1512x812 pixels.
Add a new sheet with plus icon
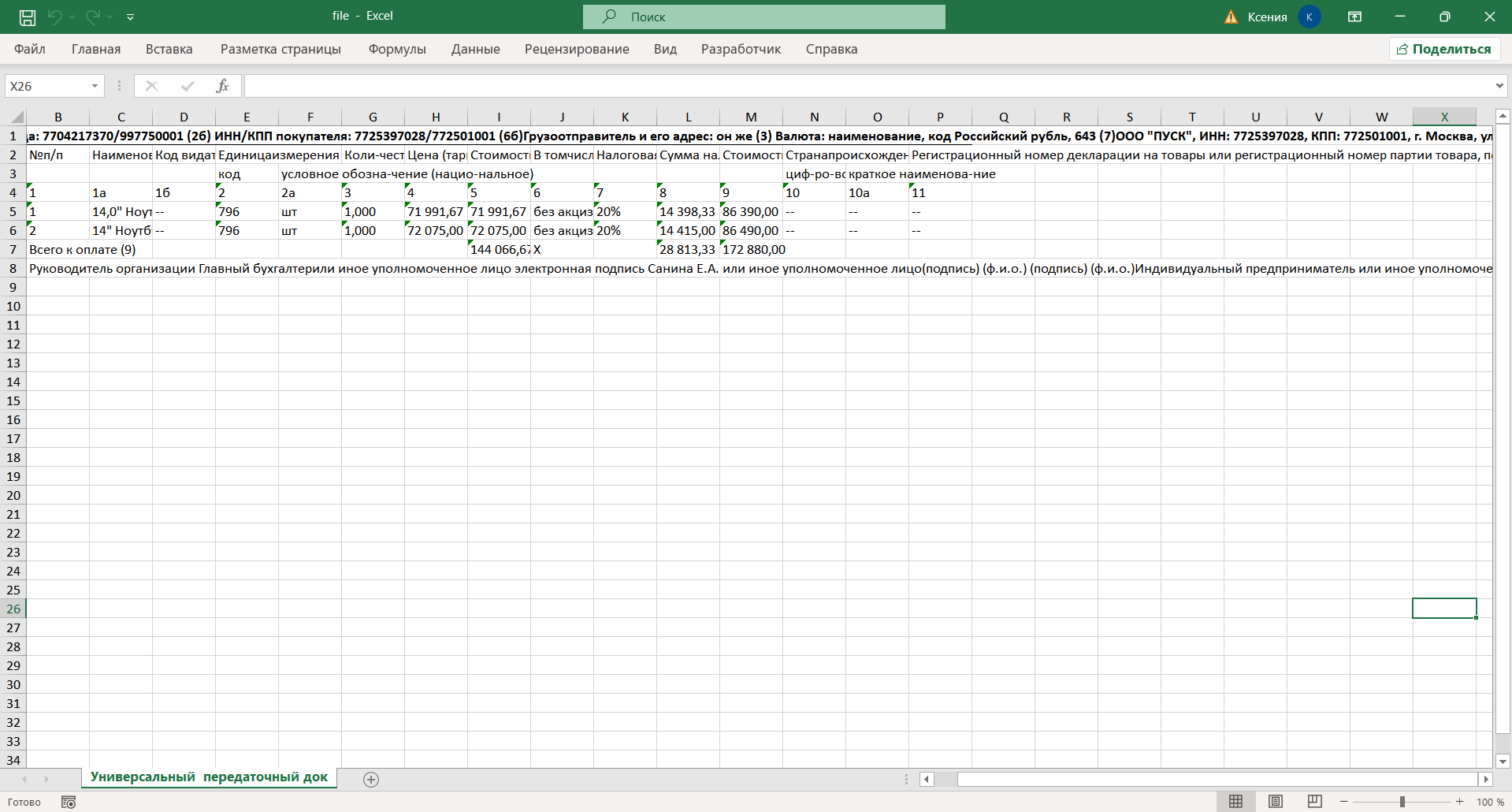(x=371, y=780)
